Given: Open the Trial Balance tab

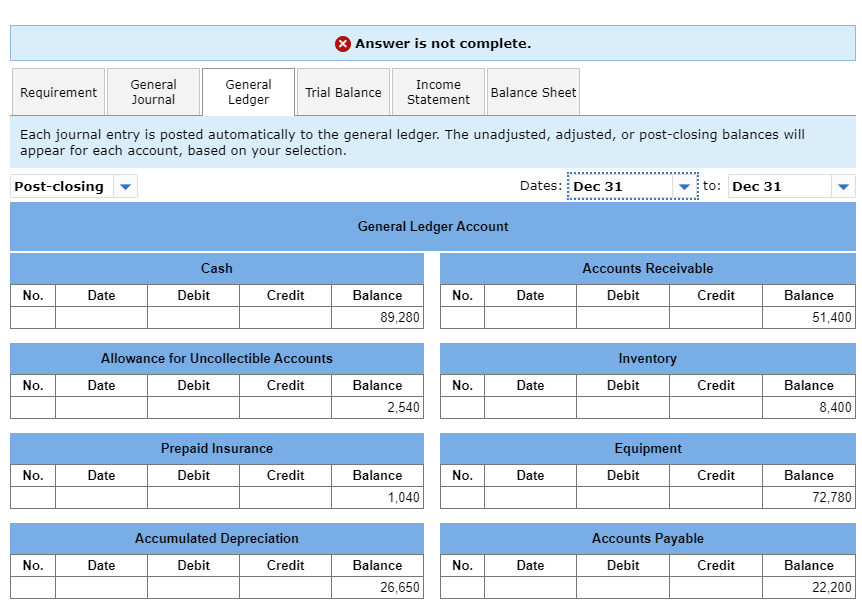Looking at the screenshot, I should point(344,92).
